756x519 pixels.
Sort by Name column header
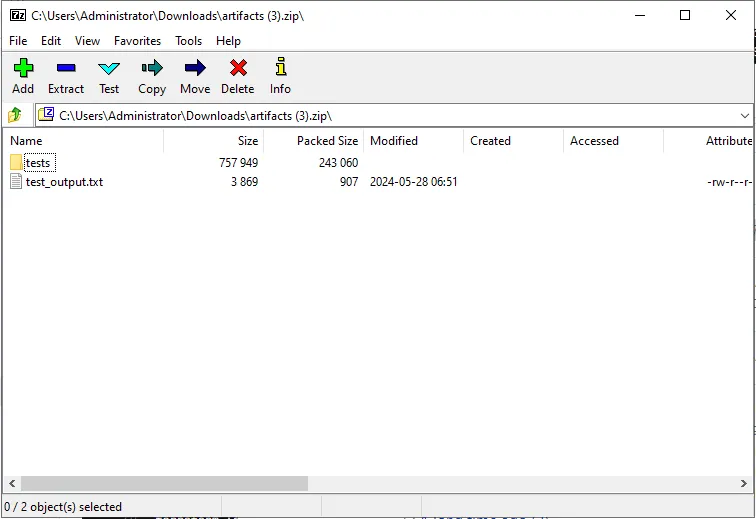click(26, 141)
